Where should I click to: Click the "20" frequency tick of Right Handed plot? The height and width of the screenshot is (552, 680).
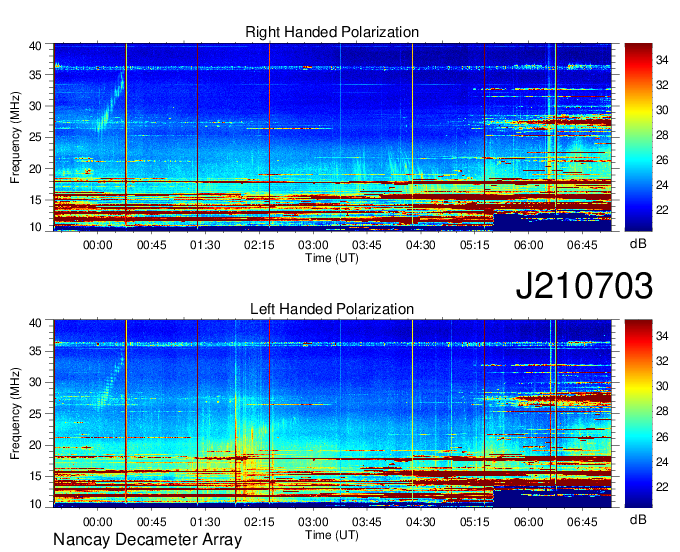point(36,169)
